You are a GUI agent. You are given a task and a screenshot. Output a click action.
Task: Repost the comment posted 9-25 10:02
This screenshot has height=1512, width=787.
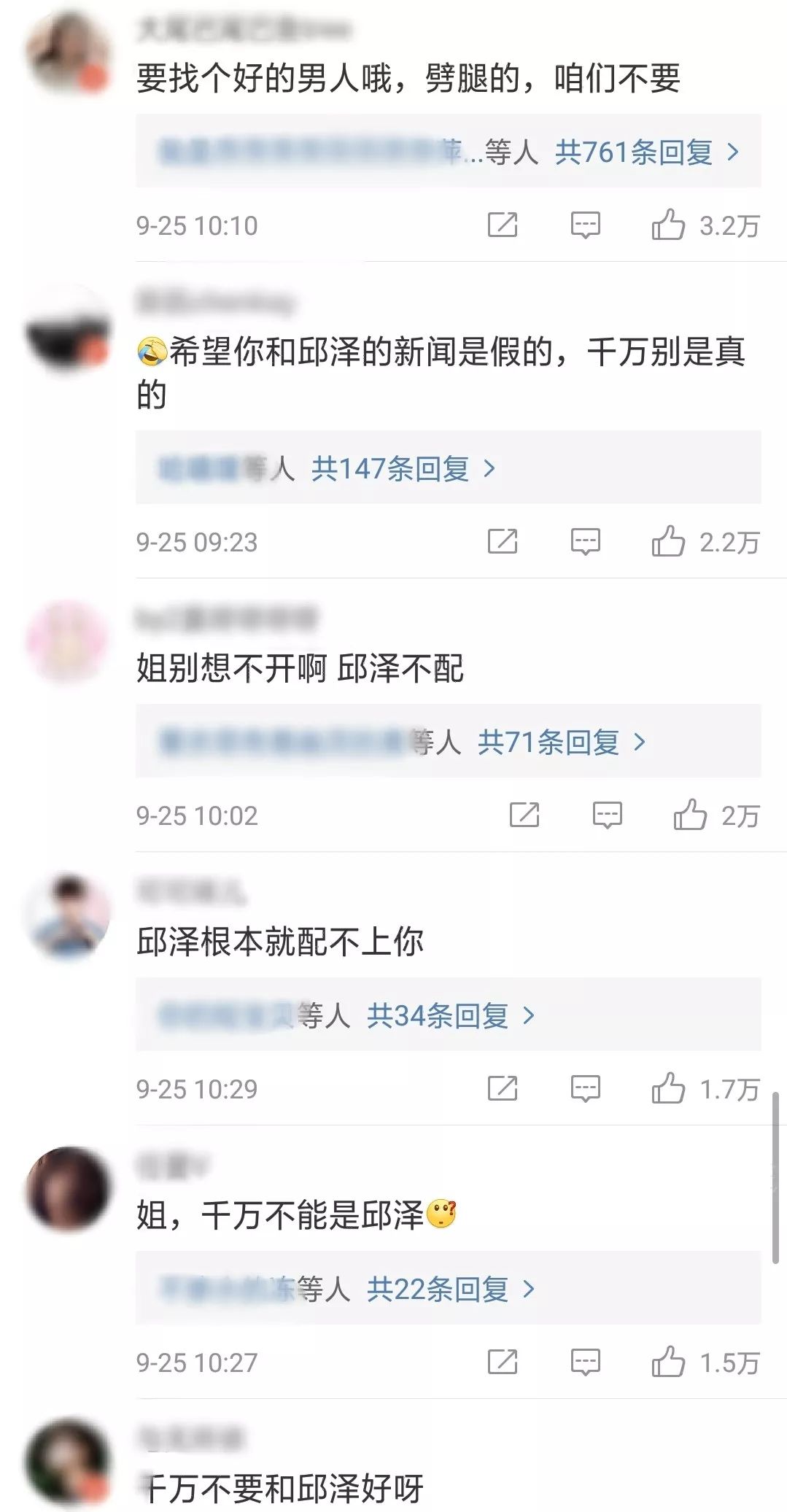(x=524, y=815)
